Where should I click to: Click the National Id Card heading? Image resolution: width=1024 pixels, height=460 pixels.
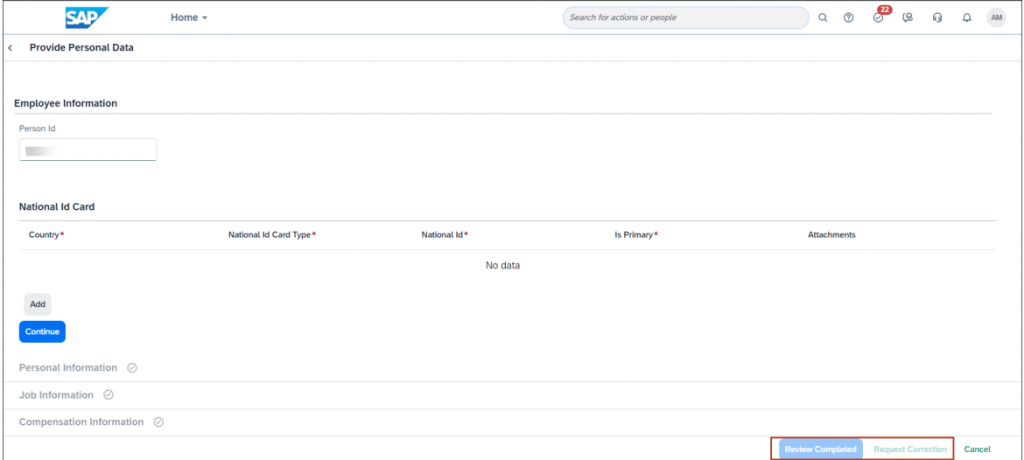pos(57,206)
